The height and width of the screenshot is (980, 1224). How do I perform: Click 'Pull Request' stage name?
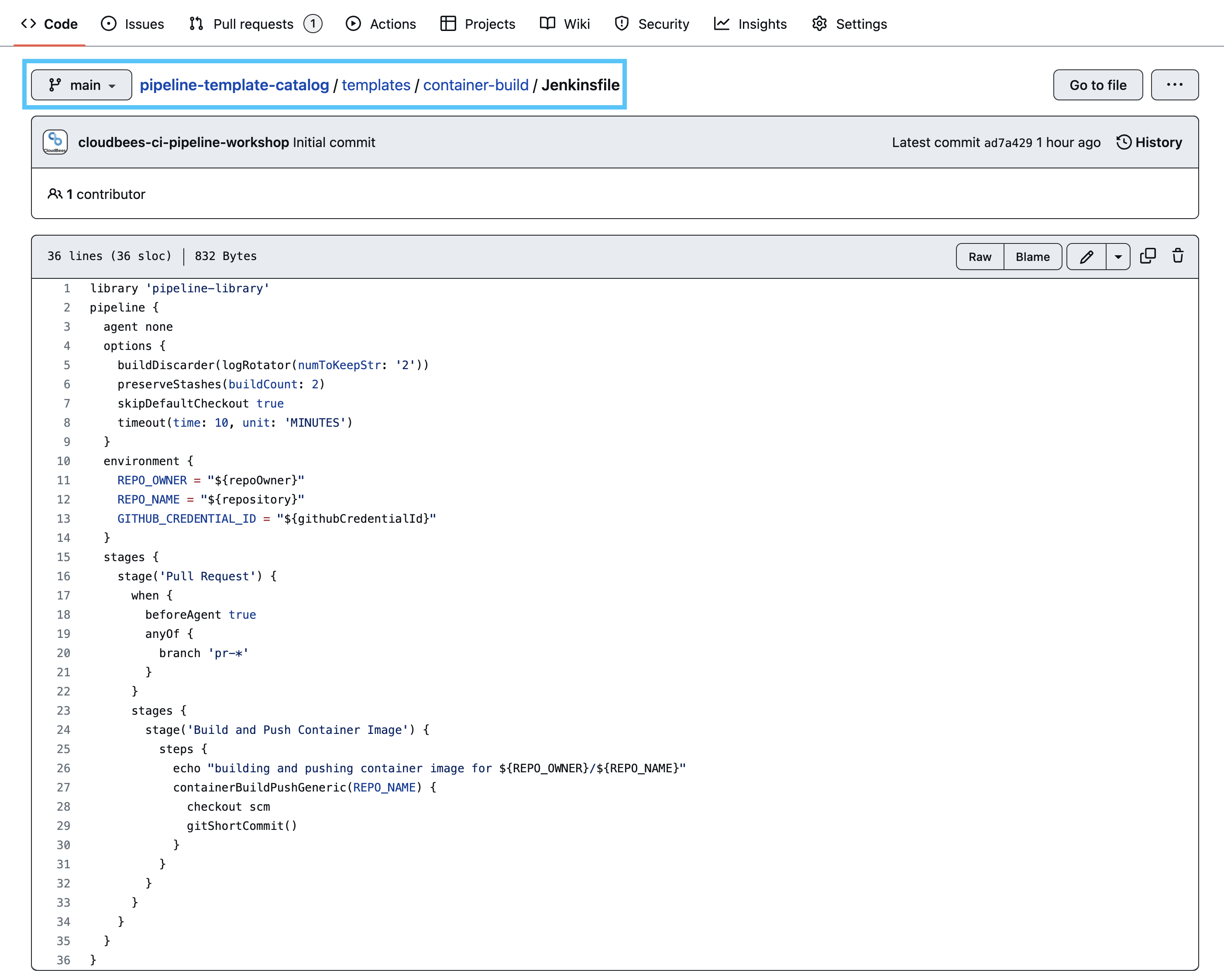[x=208, y=576]
